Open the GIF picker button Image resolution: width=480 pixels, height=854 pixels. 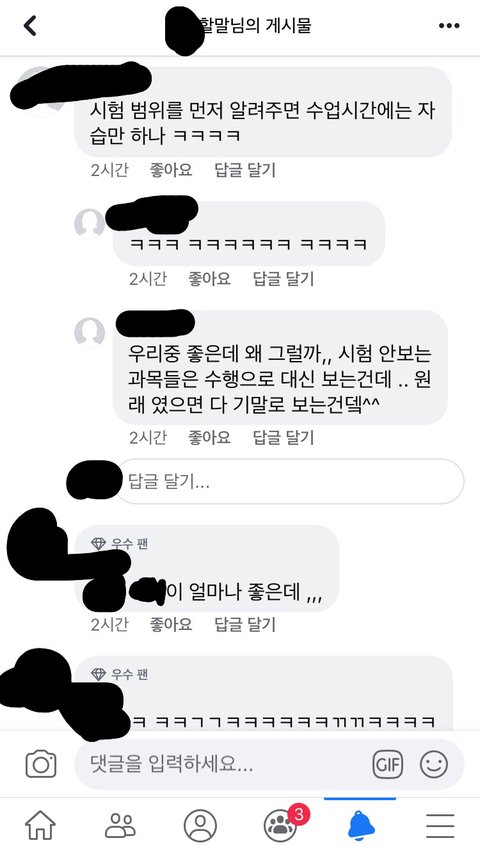387,764
